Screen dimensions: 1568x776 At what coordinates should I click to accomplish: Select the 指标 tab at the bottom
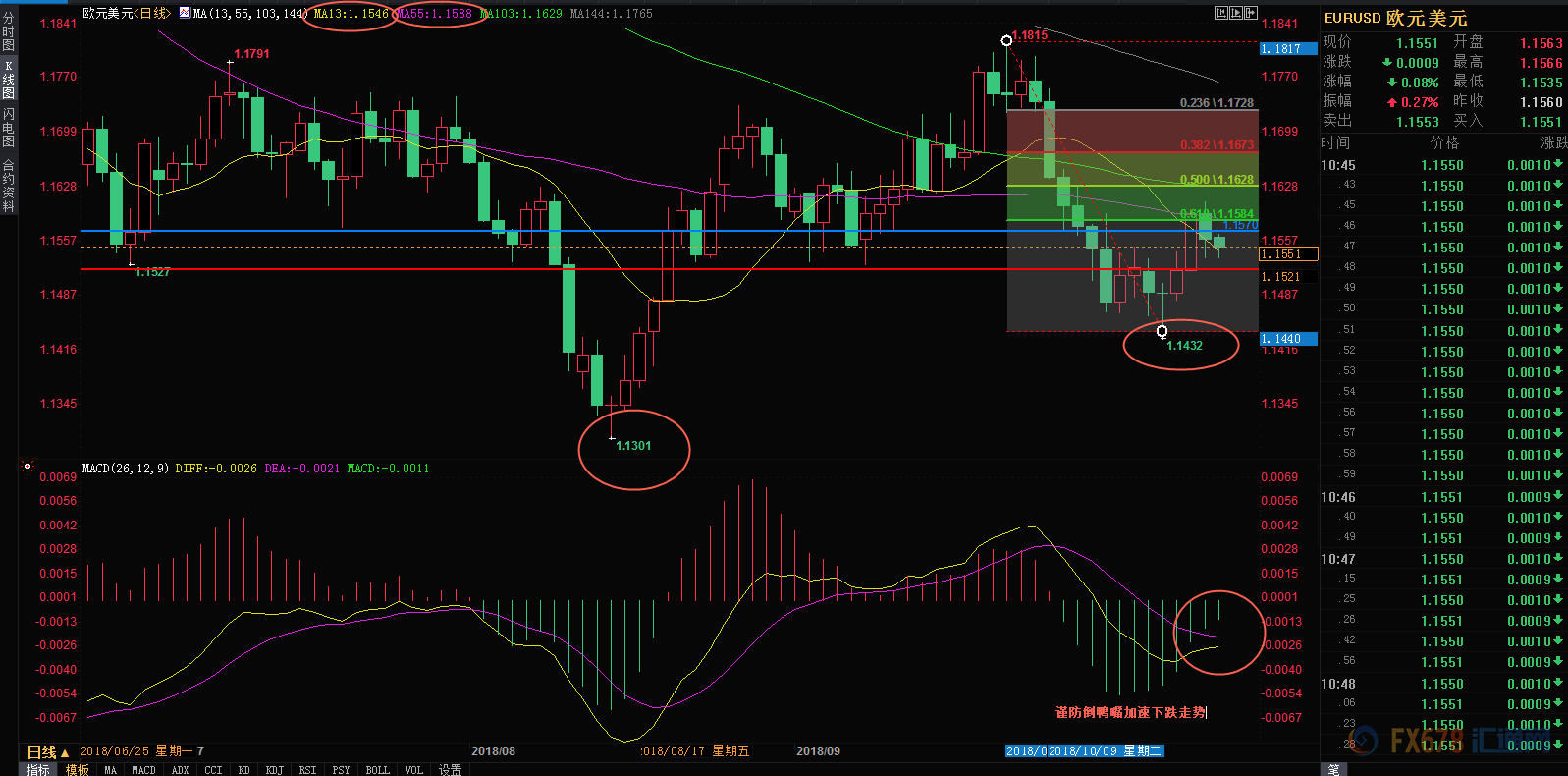tap(38, 770)
